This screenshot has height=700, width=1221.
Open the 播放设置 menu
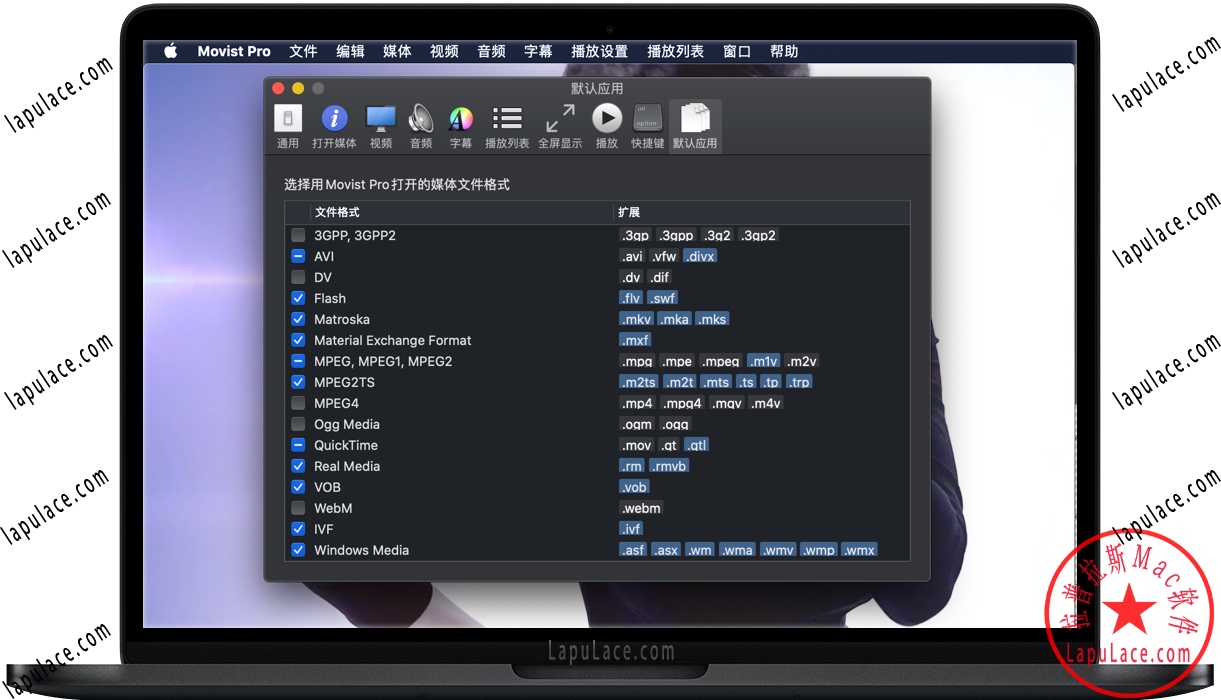[599, 52]
